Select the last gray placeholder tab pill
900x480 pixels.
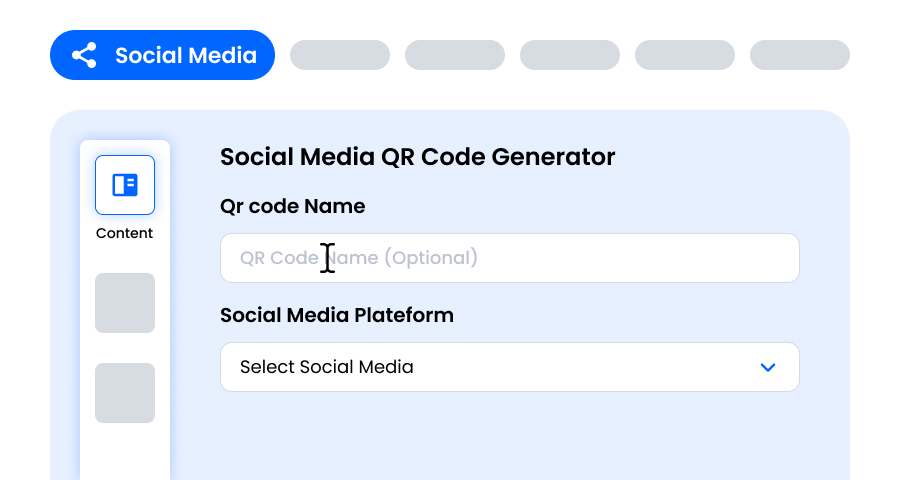800,55
